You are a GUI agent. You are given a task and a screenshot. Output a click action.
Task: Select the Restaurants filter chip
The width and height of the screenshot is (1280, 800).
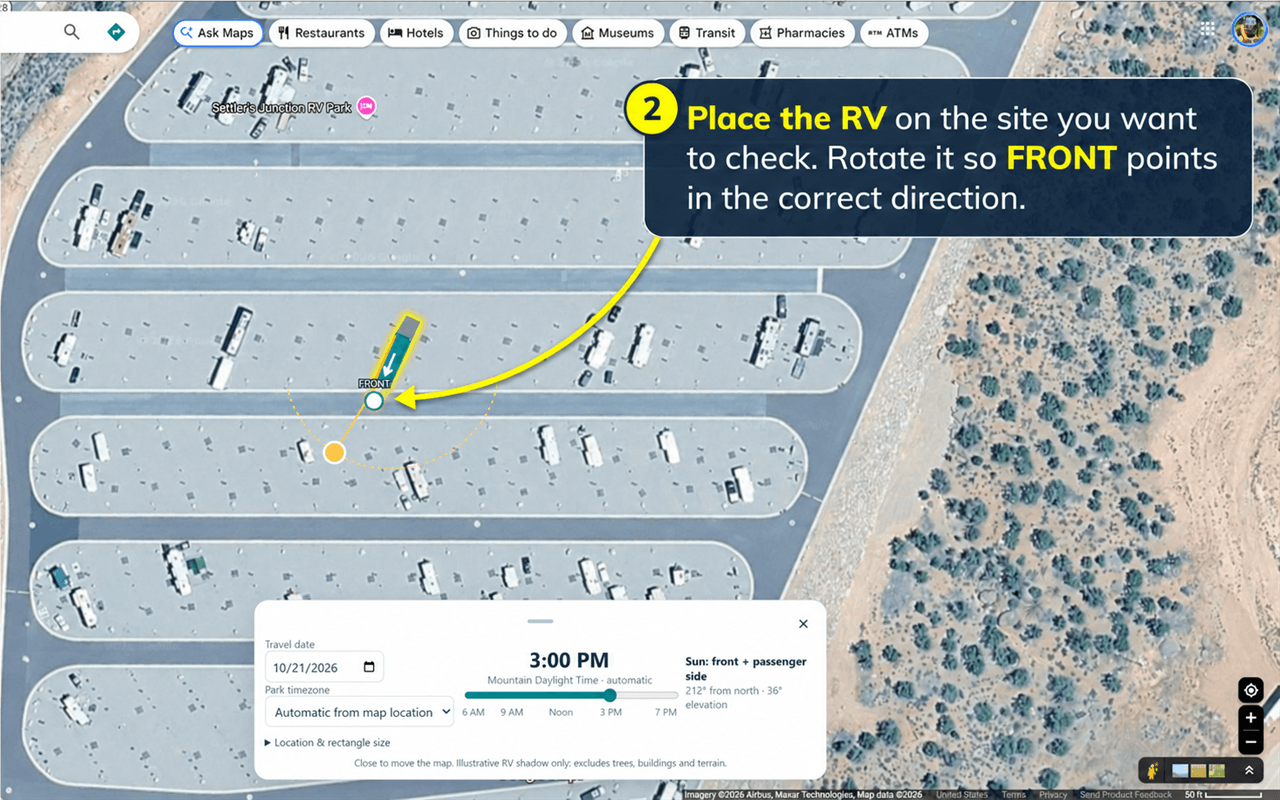click(322, 33)
